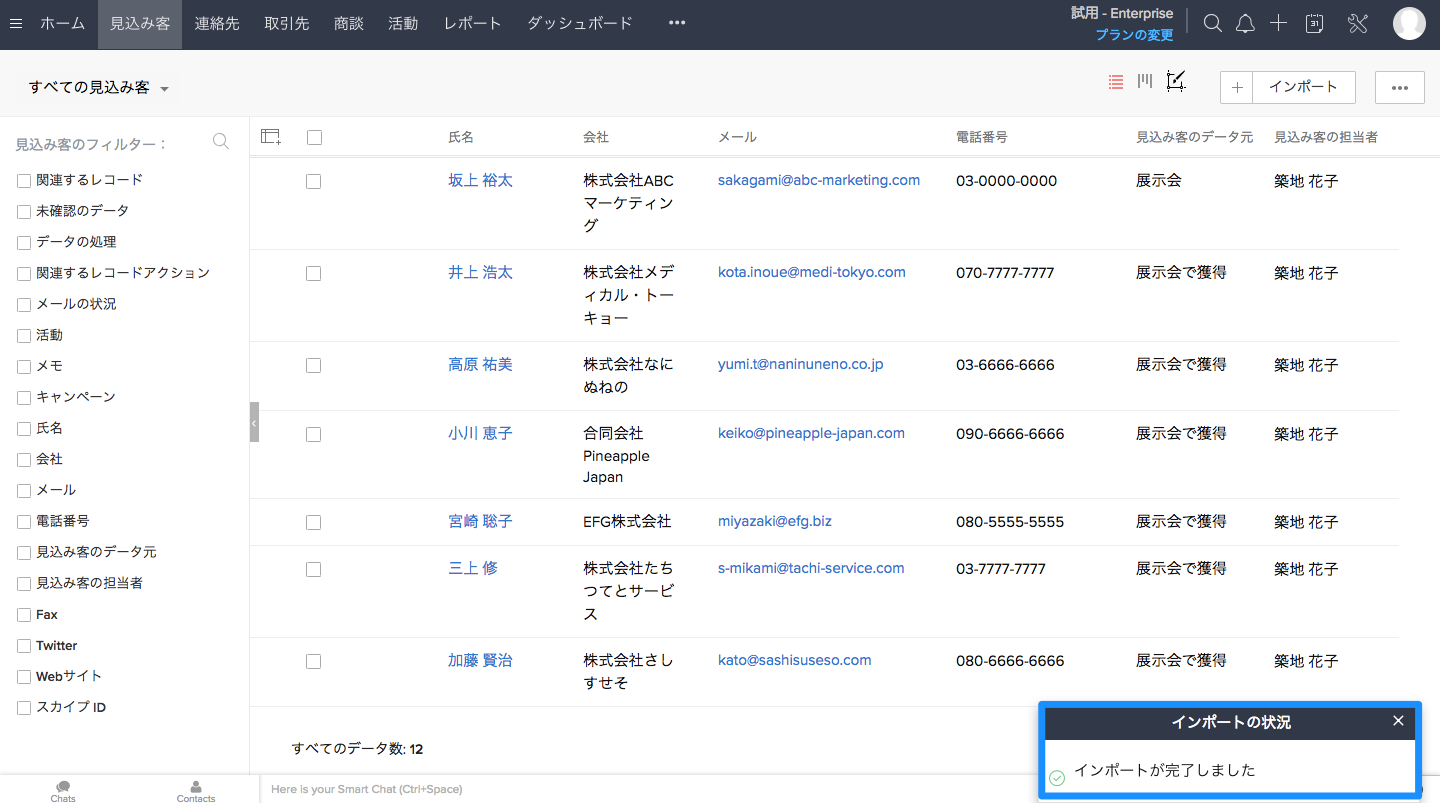1440x803 pixels.
Task: Click email miyazaki@efg.biz
Action: point(775,521)
